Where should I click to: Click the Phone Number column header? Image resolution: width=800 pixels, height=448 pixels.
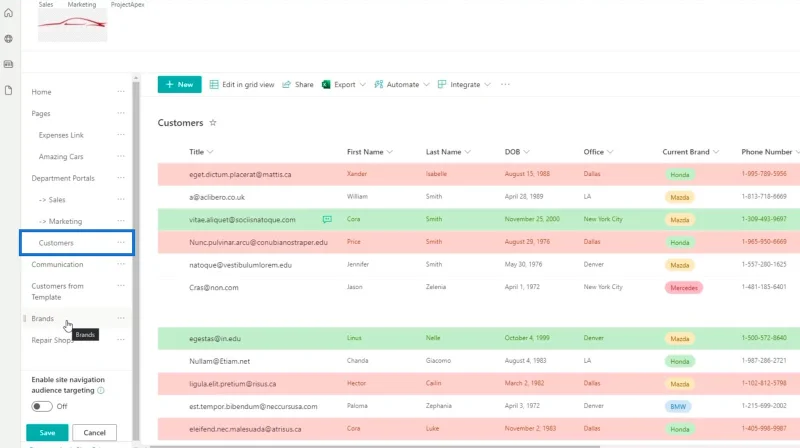tap(766, 152)
